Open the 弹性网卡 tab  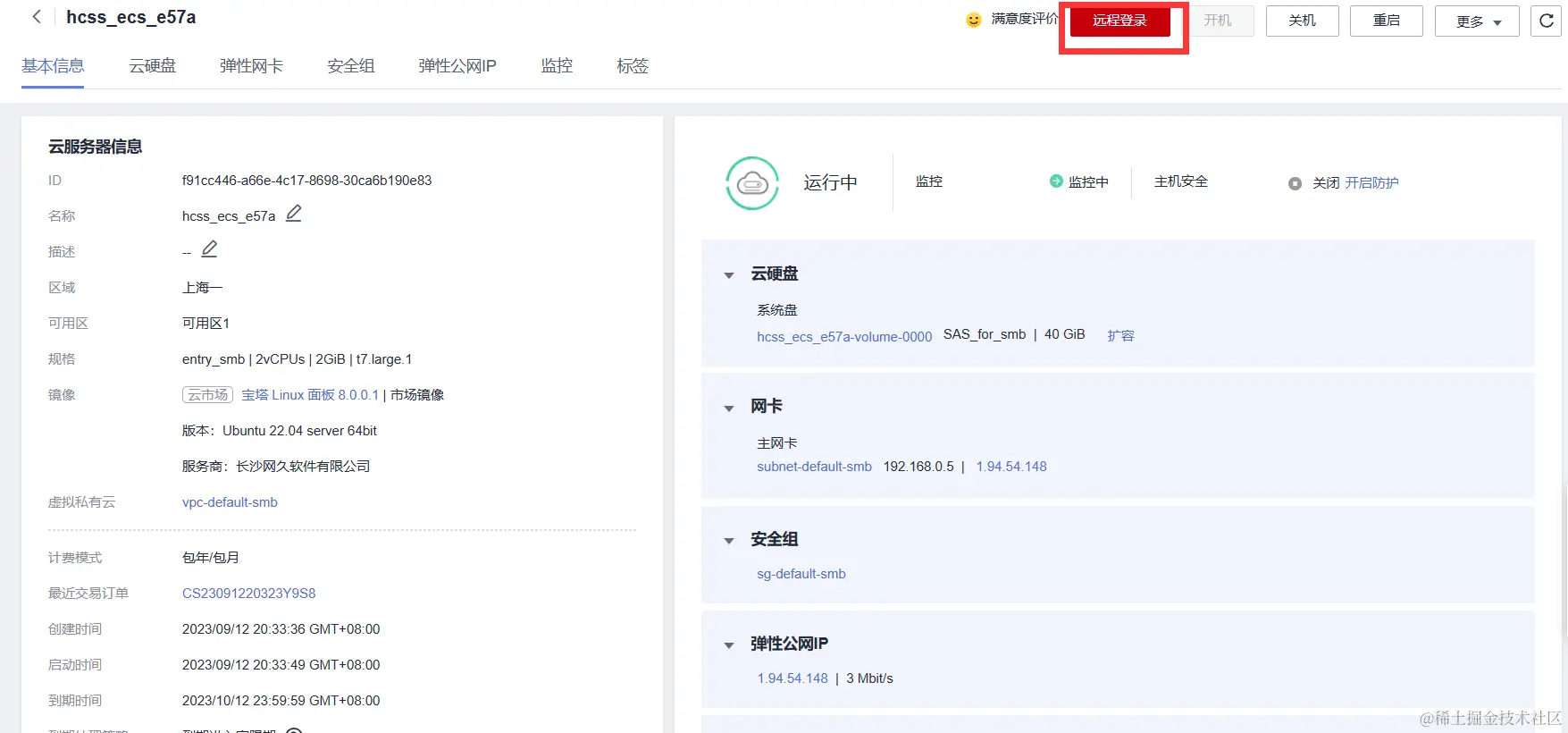(251, 66)
